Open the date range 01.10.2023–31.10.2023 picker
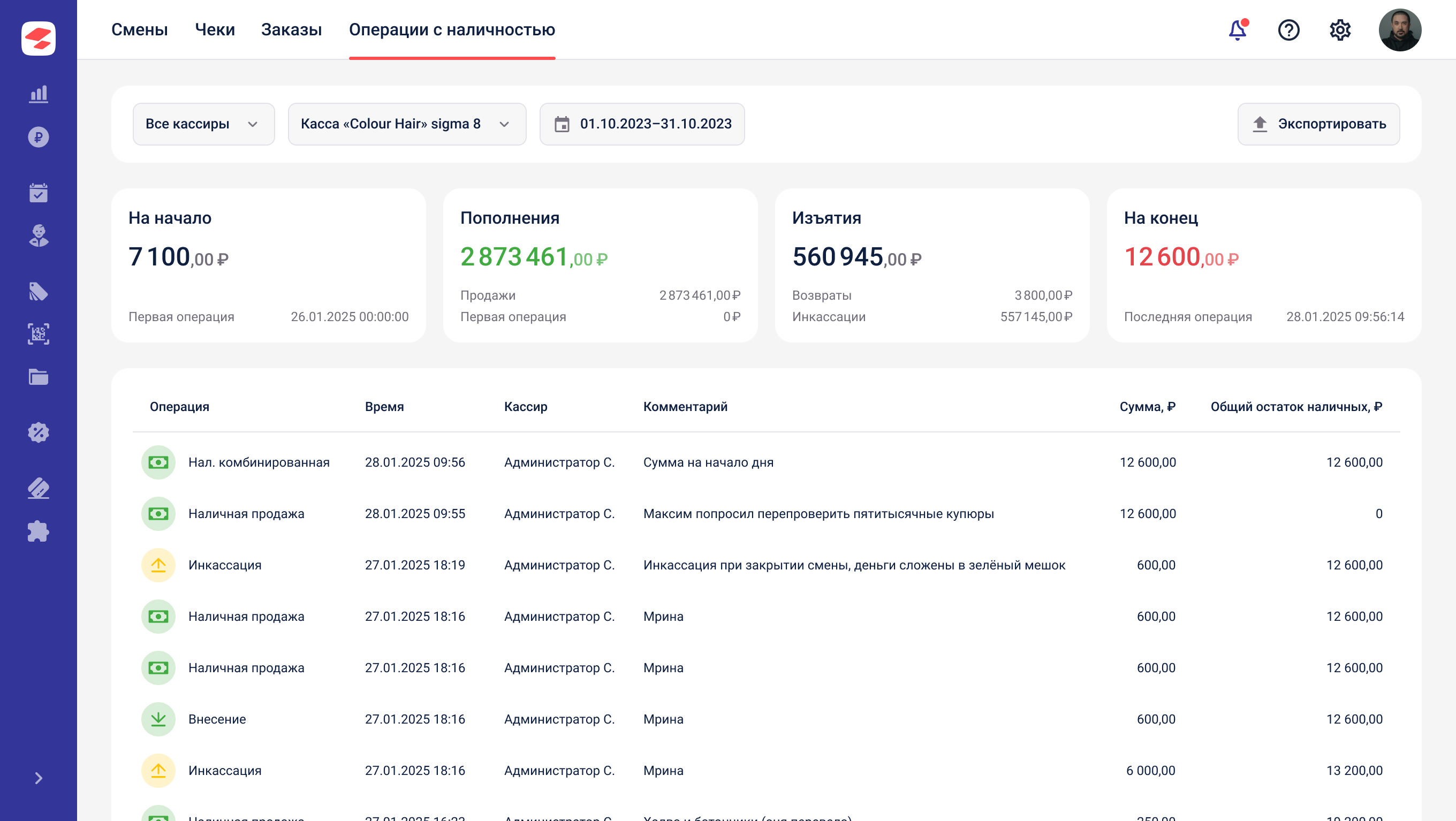This screenshot has height=821, width=1456. click(641, 124)
